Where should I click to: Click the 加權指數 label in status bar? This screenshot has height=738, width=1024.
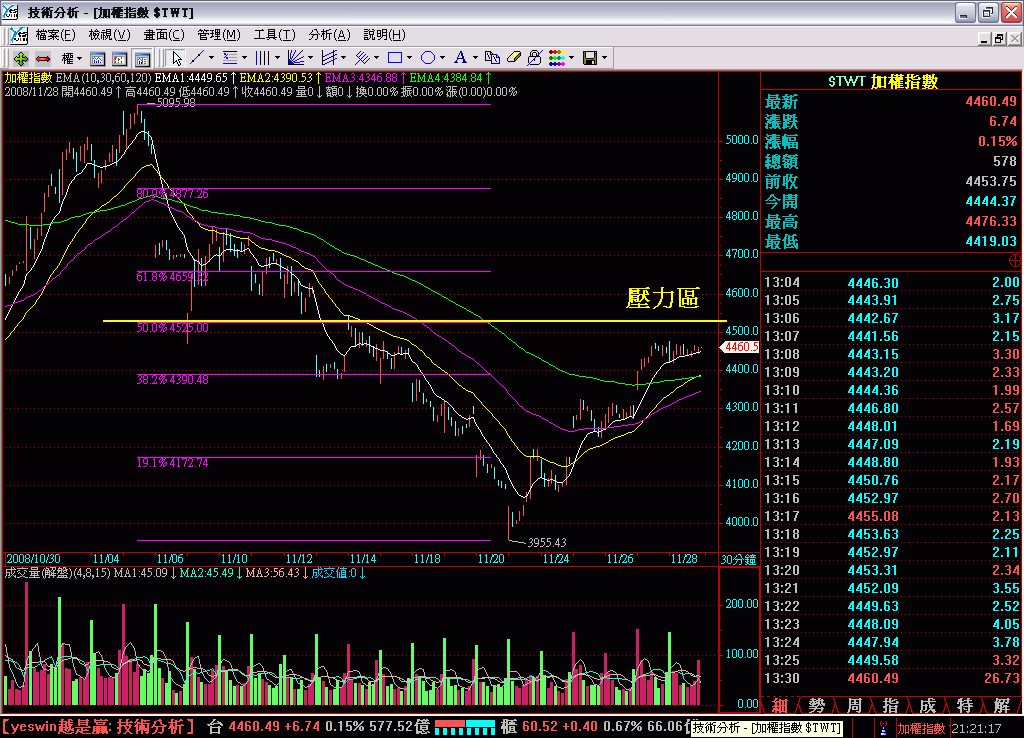921,728
